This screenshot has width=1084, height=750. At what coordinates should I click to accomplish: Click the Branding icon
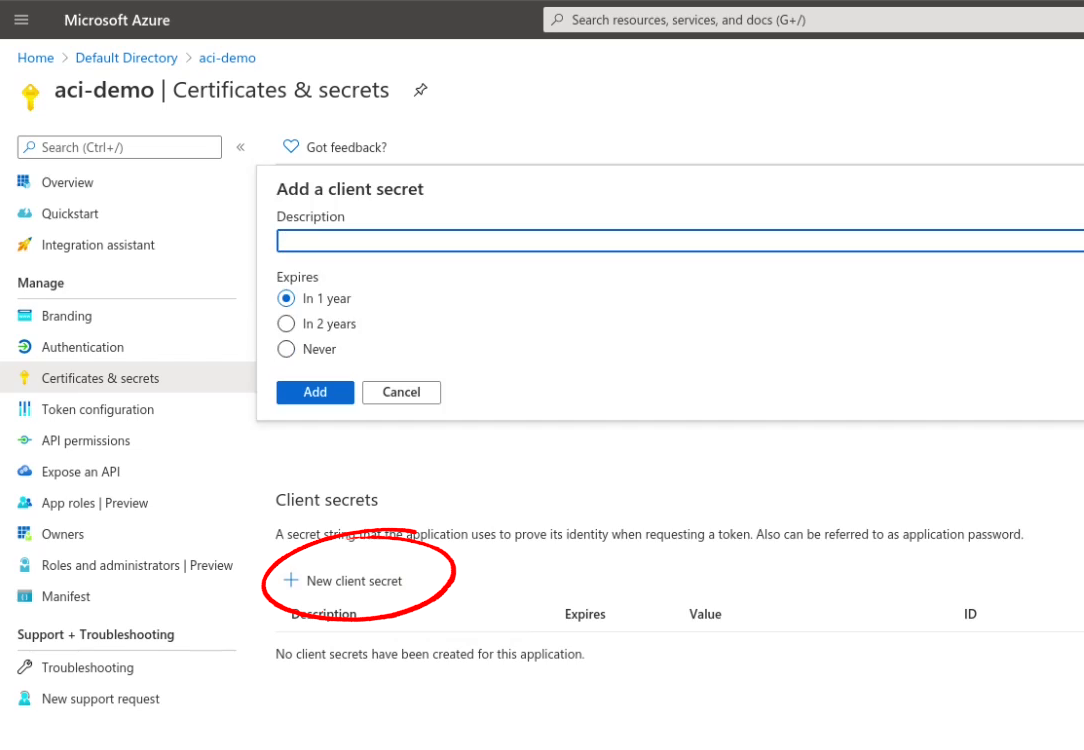[x=24, y=315]
